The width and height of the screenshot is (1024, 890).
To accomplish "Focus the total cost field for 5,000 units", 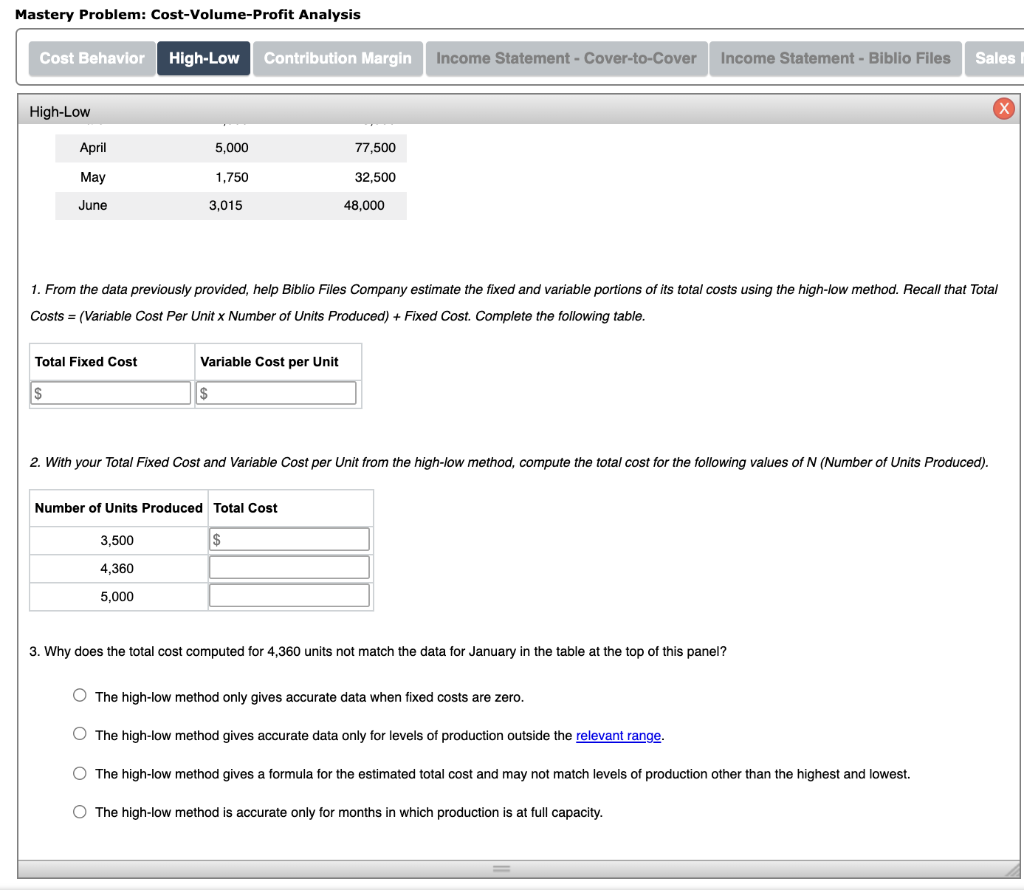I will pyautogui.click(x=289, y=596).
